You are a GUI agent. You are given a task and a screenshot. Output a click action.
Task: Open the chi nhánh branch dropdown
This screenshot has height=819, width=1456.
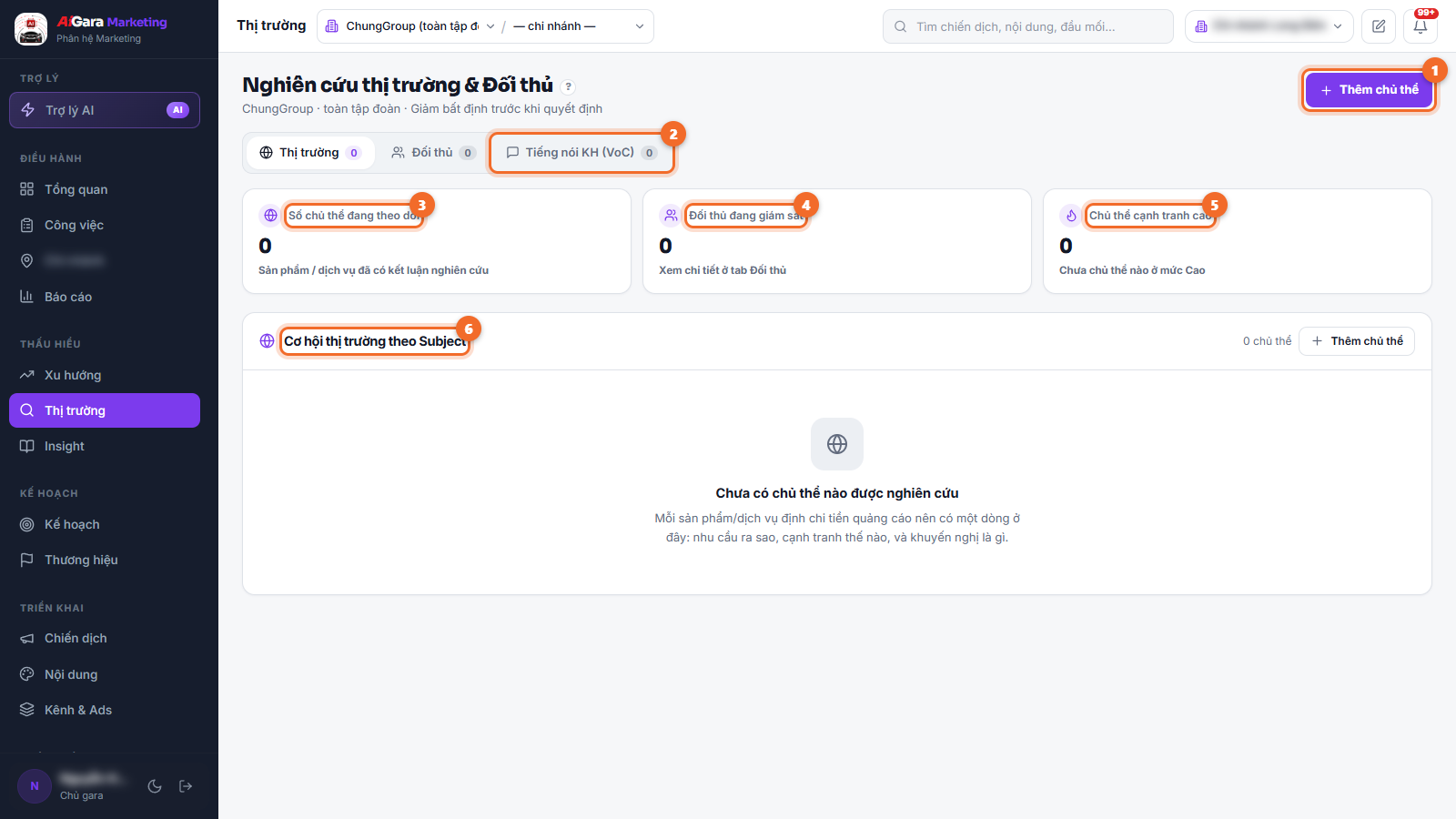pos(579,26)
